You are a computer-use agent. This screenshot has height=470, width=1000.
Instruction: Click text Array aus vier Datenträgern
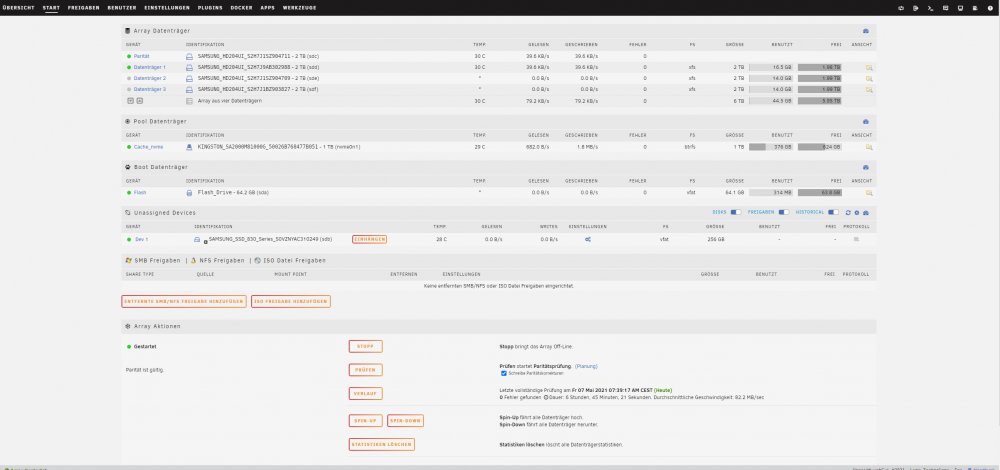(231, 101)
